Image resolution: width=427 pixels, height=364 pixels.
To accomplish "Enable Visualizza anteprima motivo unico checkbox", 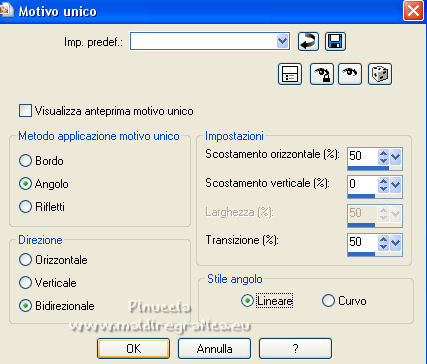I will pyautogui.click(x=25, y=111).
